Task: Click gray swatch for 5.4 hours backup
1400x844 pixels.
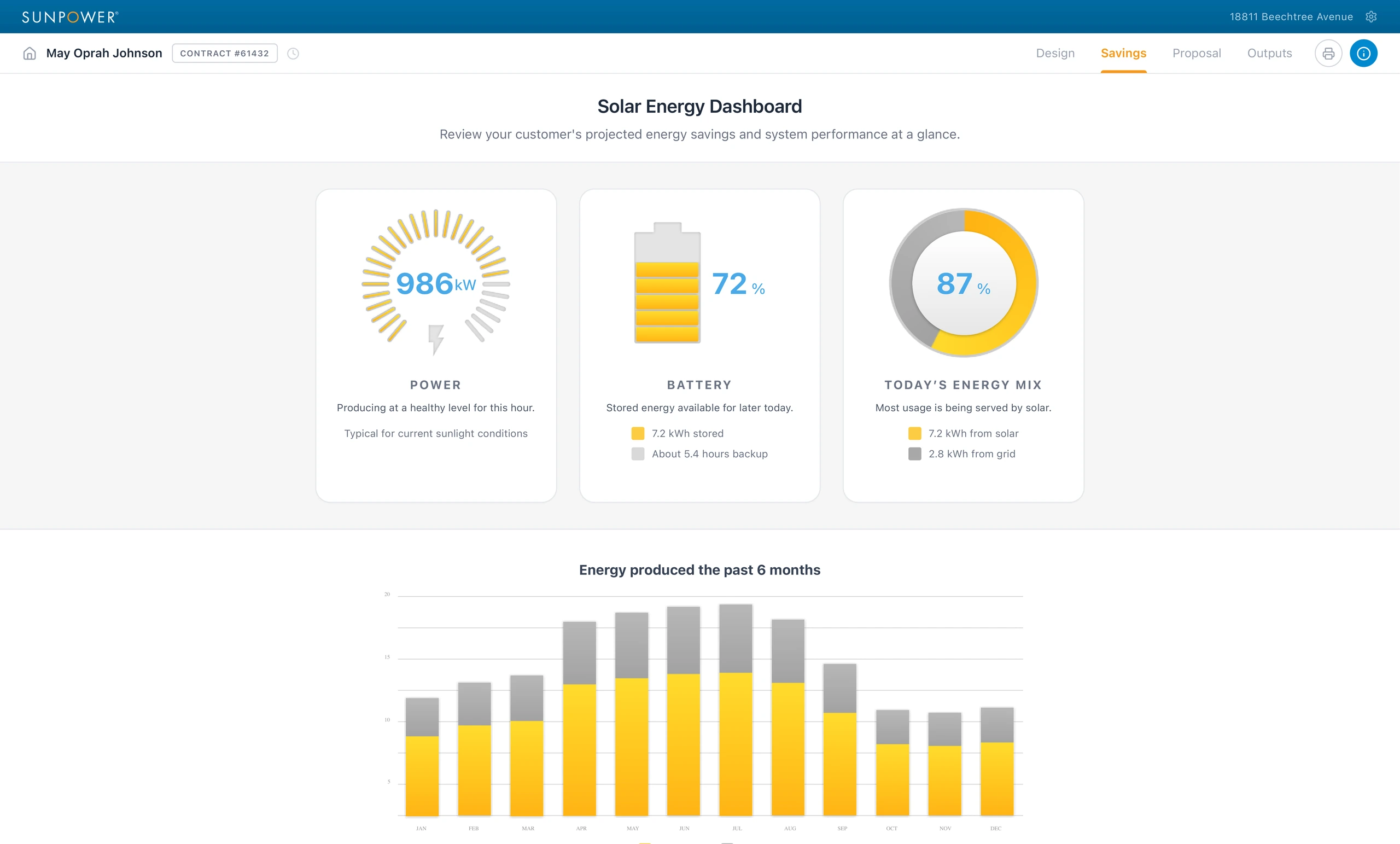Action: tap(638, 454)
